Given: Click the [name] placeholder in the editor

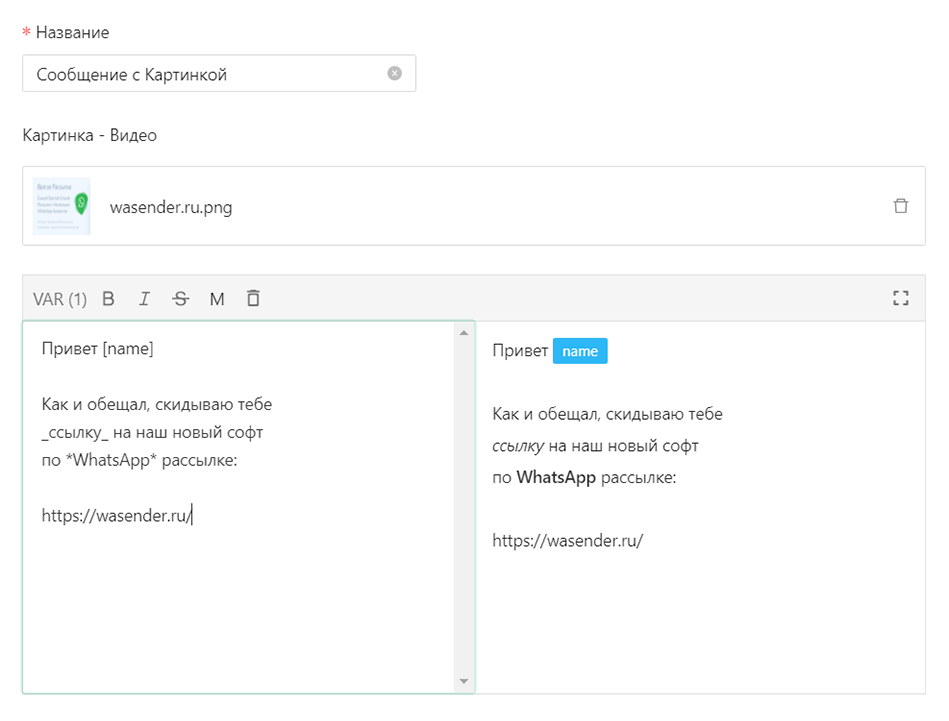Looking at the screenshot, I should pos(128,348).
